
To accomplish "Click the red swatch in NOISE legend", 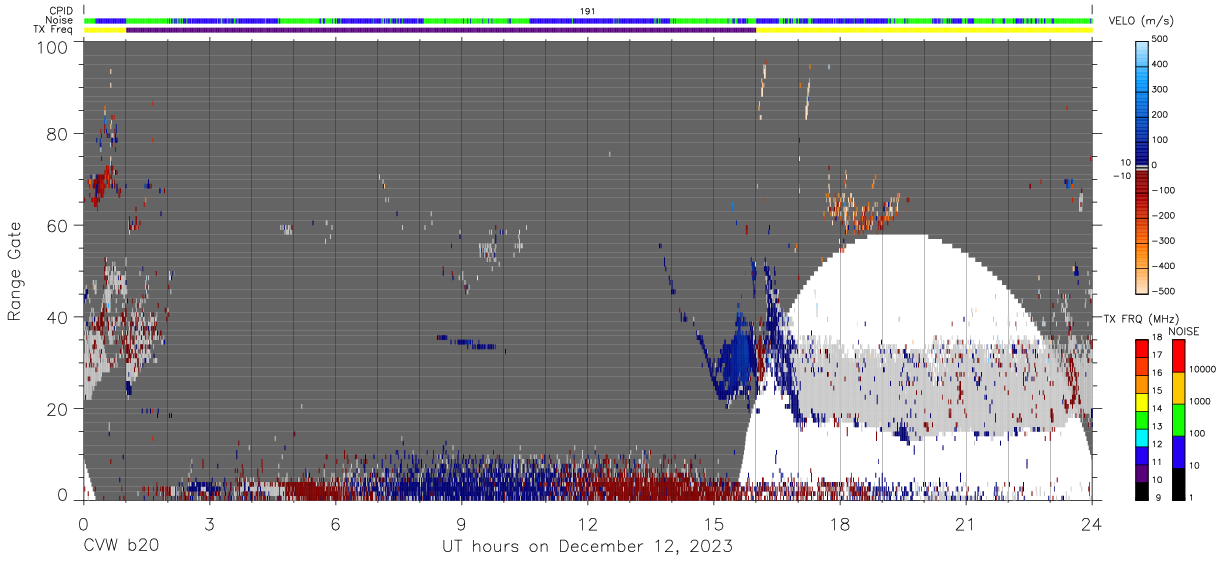I will pyautogui.click(x=1177, y=356).
